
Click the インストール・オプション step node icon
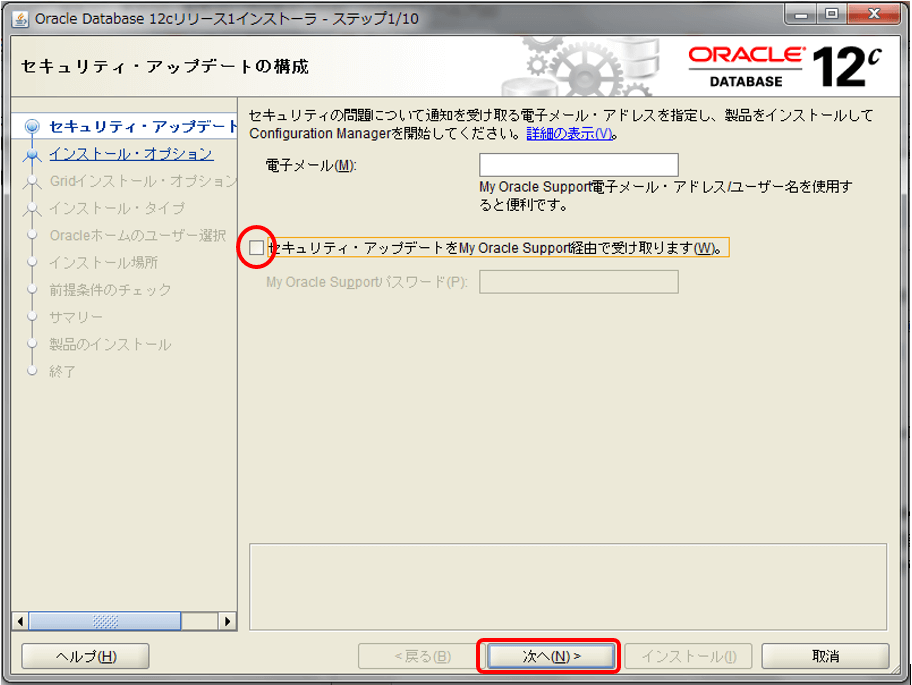tap(33, 154)
